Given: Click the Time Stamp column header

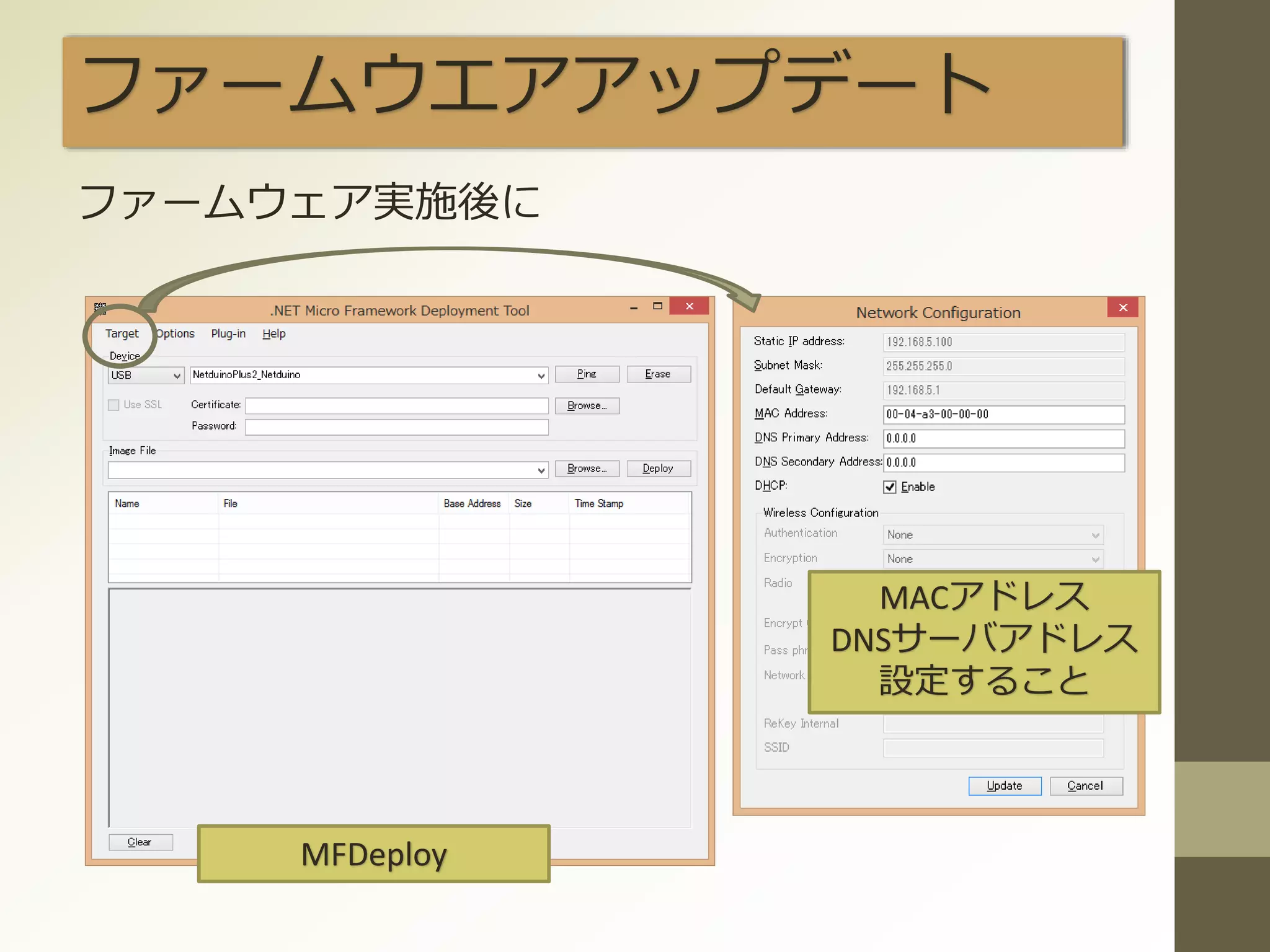Looking at the screenshot, I should (x=629, y=503).
